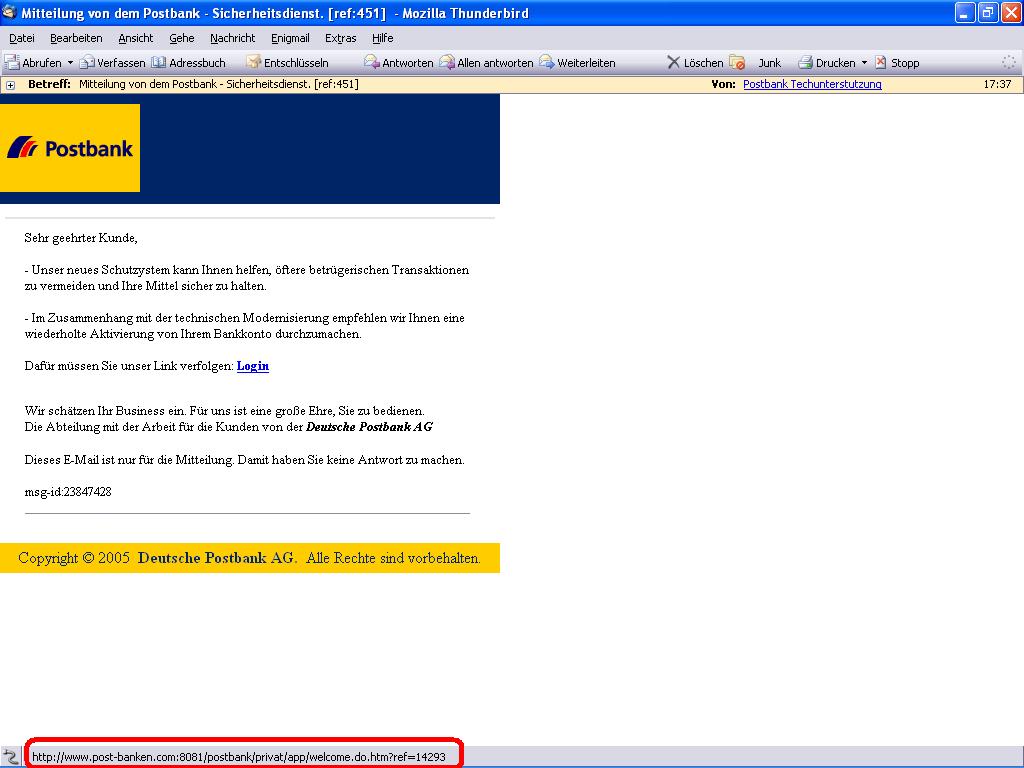Click 'Sehr geehrter Kunde,' greeting text
Viewport: 1024px width, 768px height.
pos(81,238)
